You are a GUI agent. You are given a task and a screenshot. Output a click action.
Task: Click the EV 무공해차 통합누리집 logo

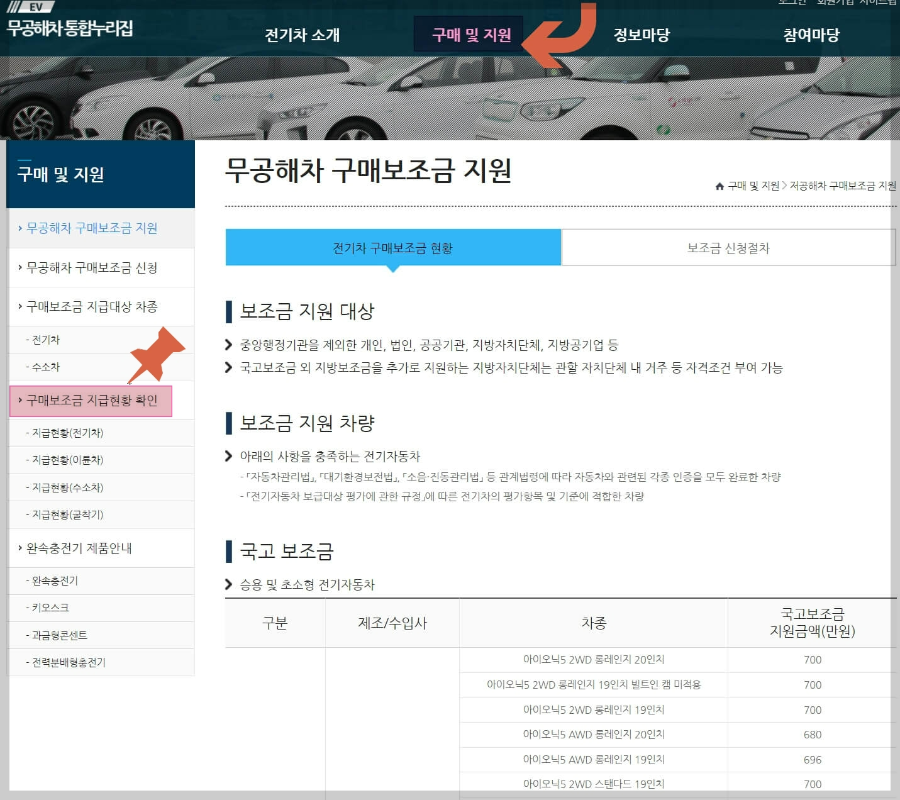70,22
